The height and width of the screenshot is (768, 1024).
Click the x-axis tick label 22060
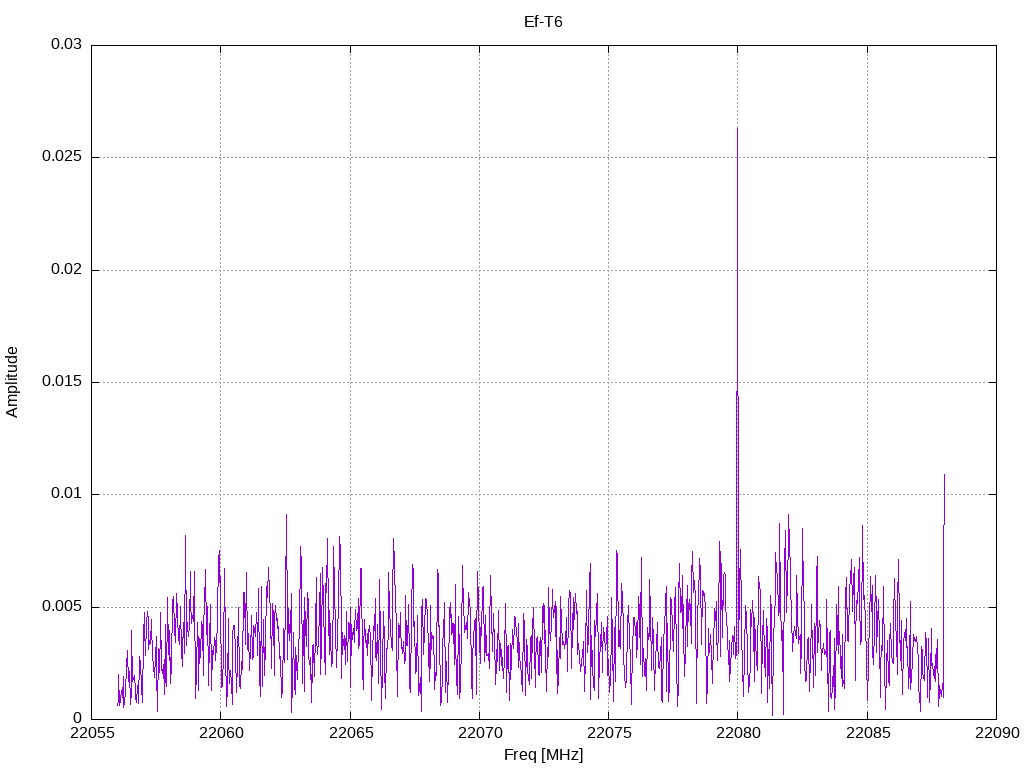[221, 733]
